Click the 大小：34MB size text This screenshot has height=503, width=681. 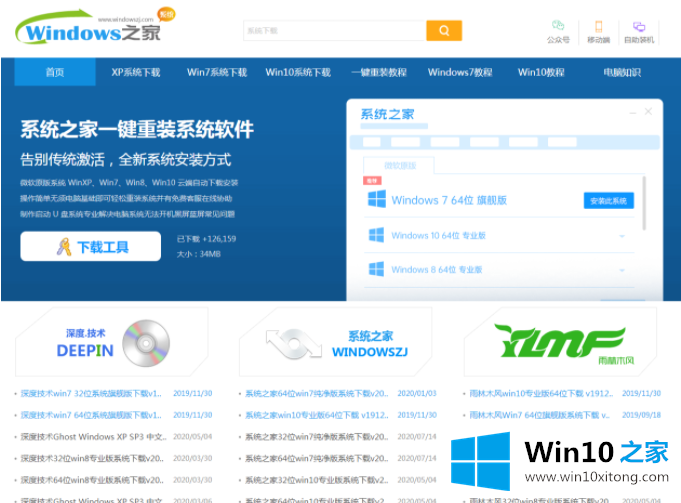tap(198, 254)
